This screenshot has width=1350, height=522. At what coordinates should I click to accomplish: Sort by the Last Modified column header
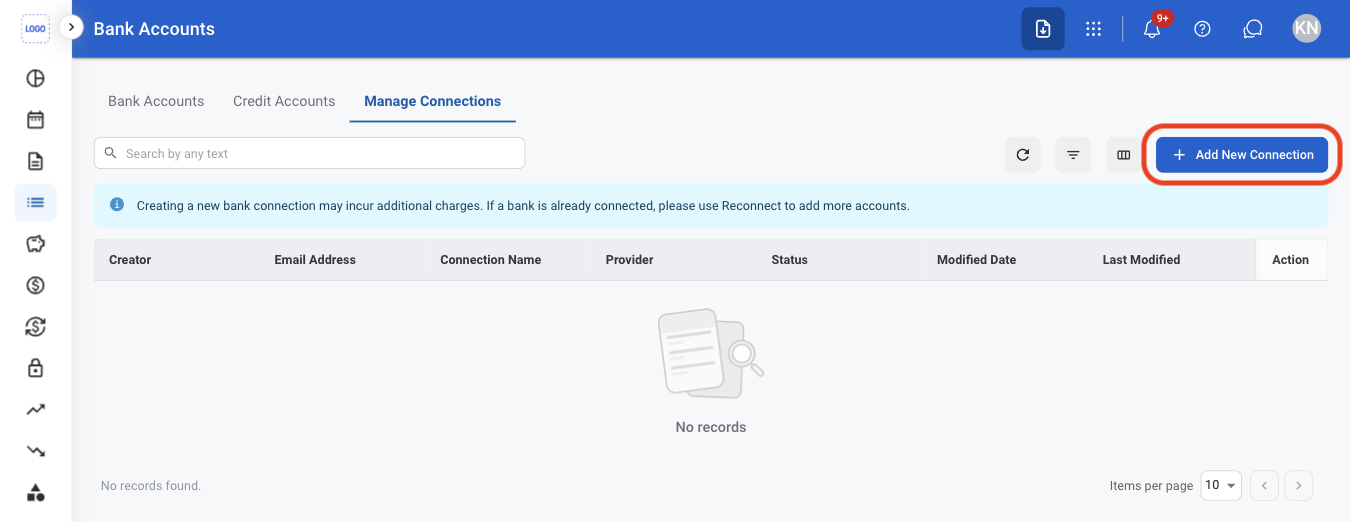[1141, 259]
